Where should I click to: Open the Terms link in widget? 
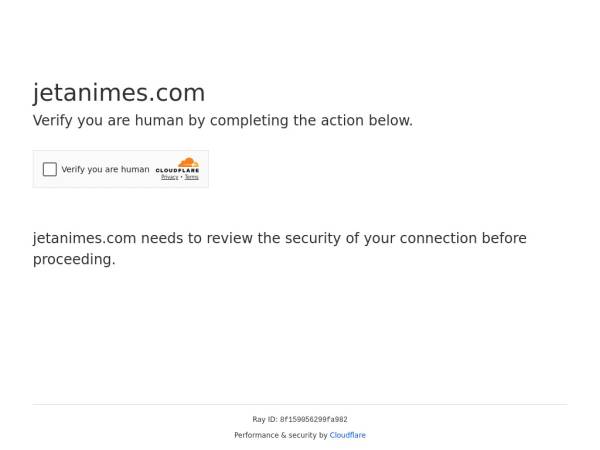click(191, 177)
